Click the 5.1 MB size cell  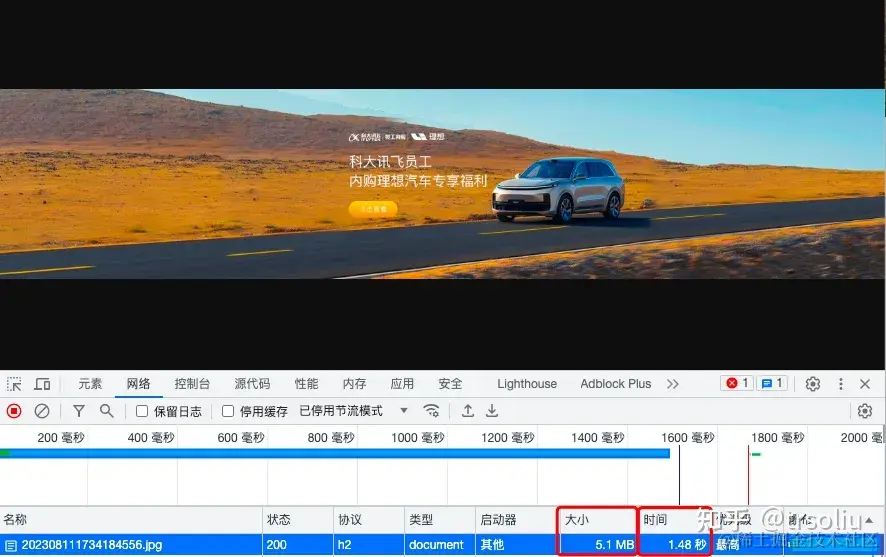point(598,545)
